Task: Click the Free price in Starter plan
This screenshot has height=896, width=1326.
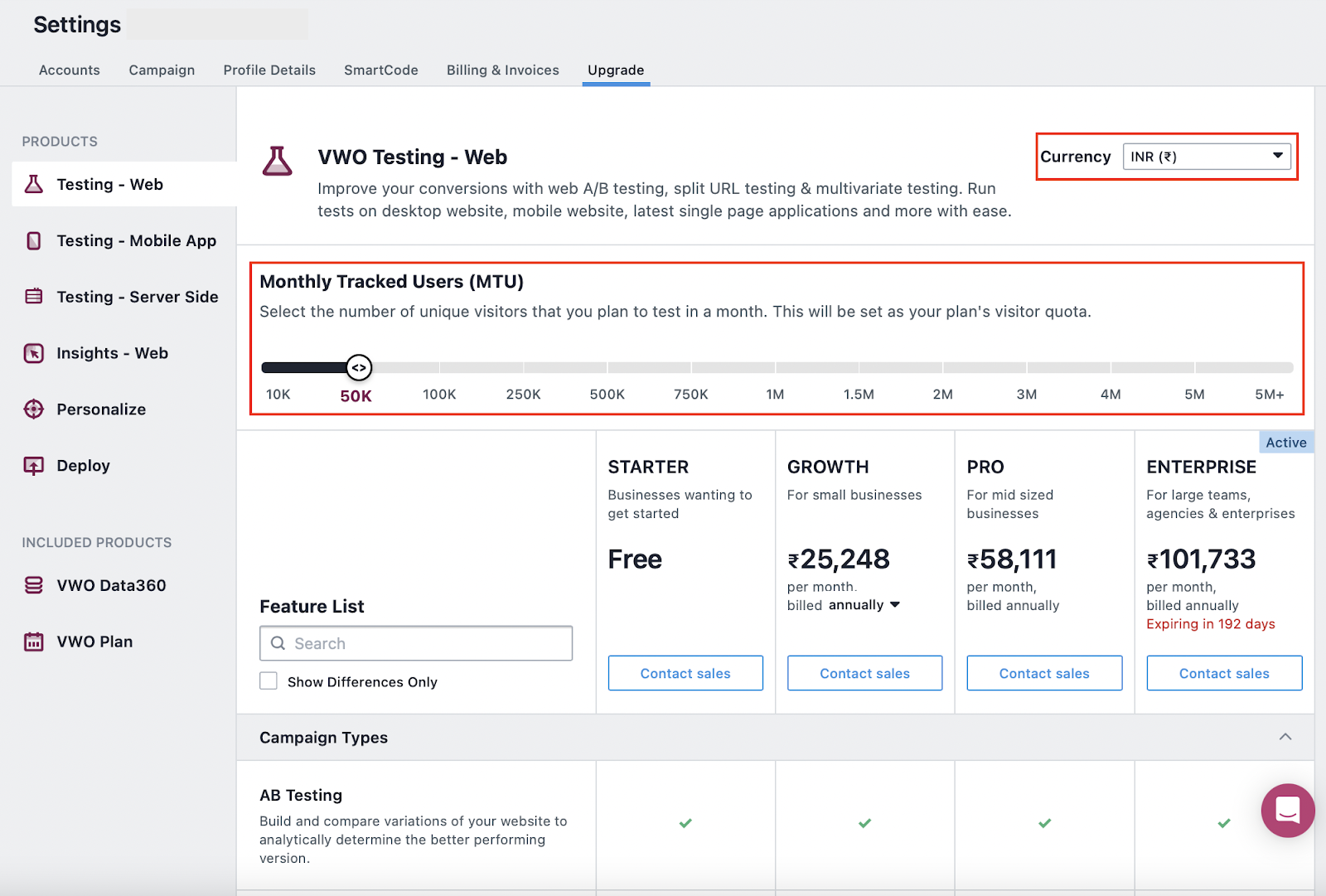Action: tap(635, 559)
